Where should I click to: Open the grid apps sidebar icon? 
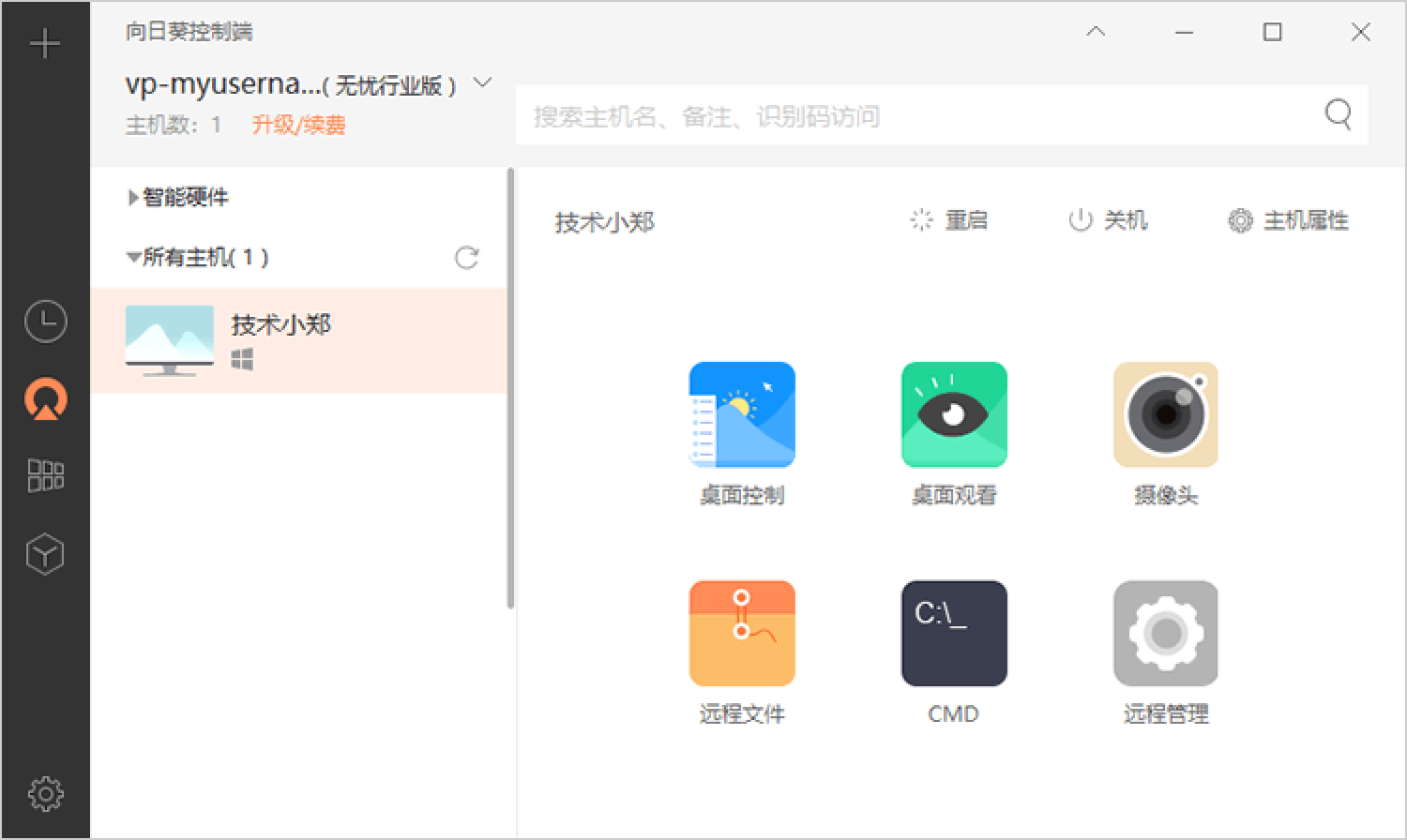click(x=45, y=475)
